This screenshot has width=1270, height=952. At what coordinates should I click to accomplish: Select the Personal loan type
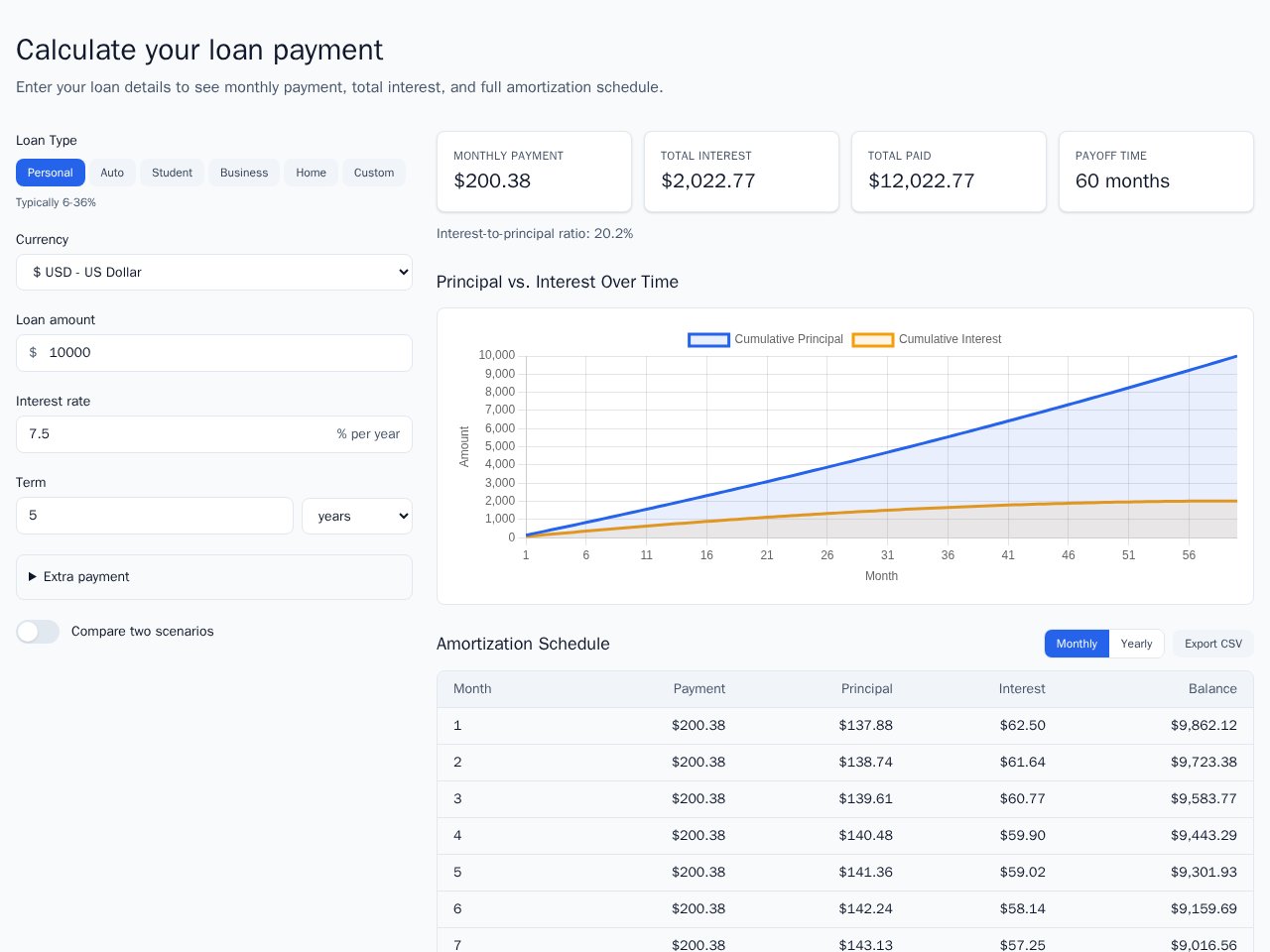(x=51, y=173)
